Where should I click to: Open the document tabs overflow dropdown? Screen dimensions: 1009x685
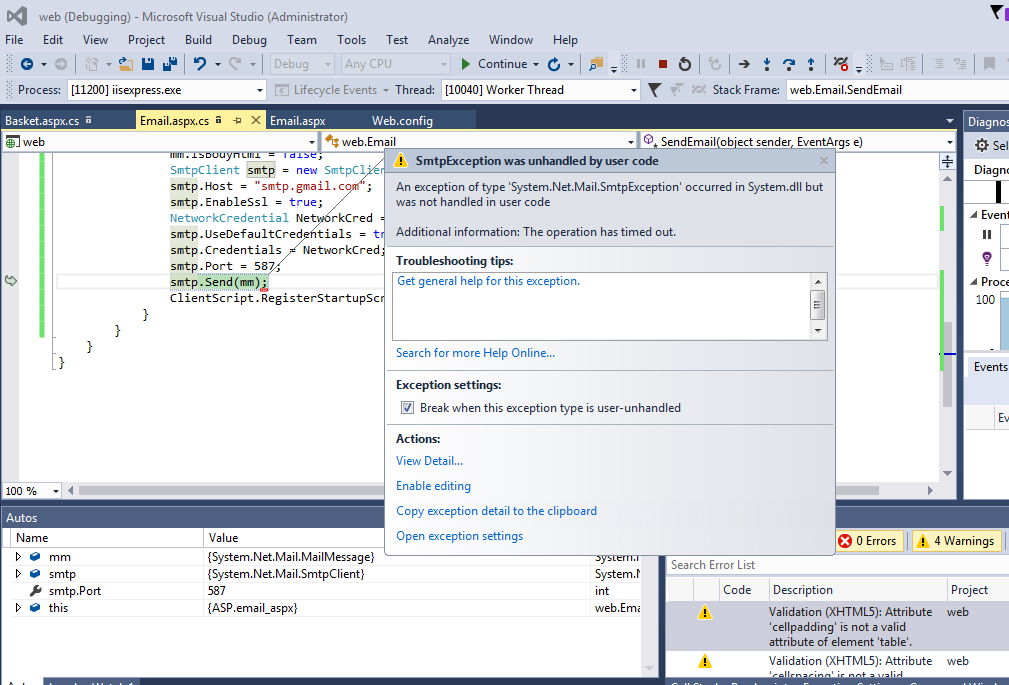pos(950,121)
